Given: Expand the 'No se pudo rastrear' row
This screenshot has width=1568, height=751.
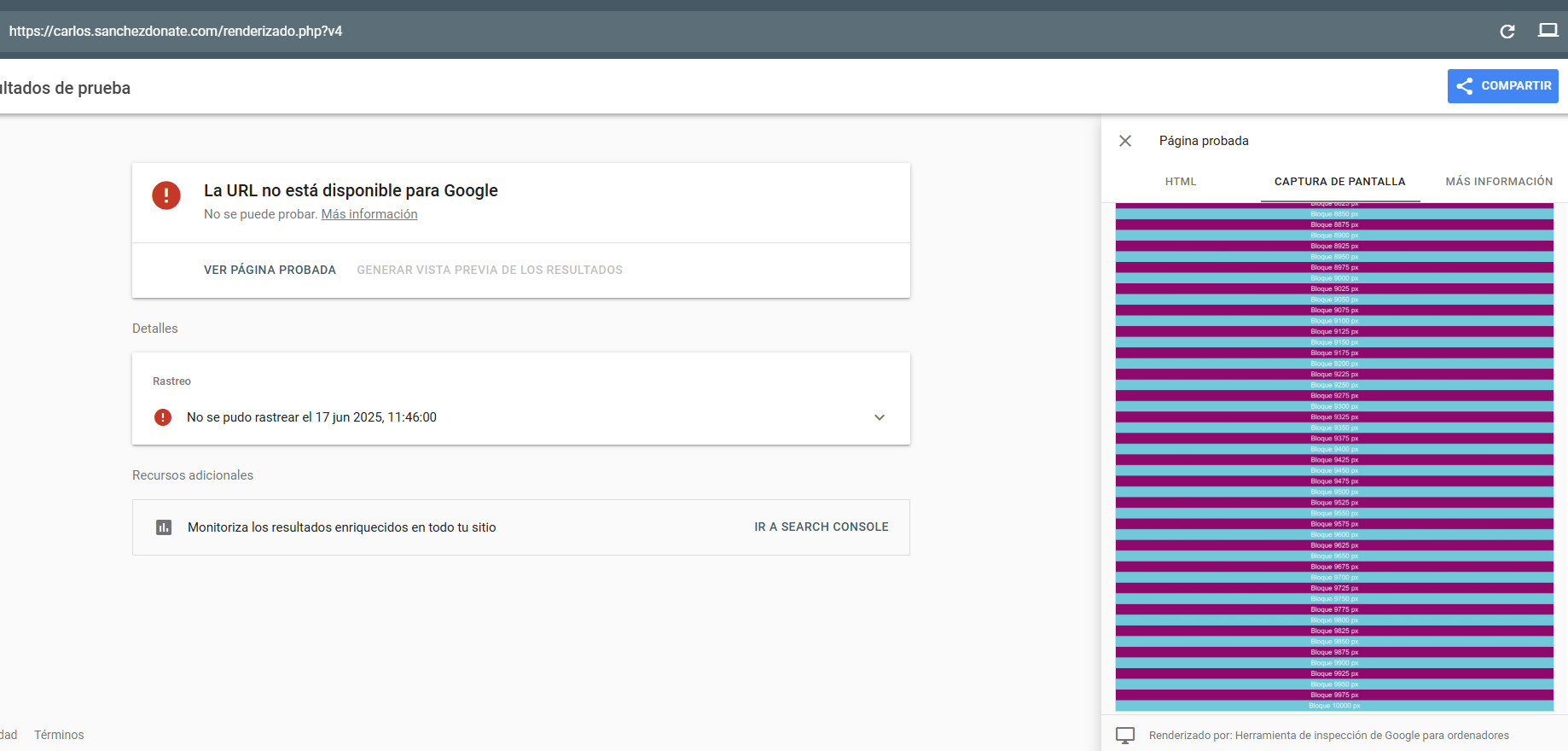Looking at the screenshot, I should 311,417.
